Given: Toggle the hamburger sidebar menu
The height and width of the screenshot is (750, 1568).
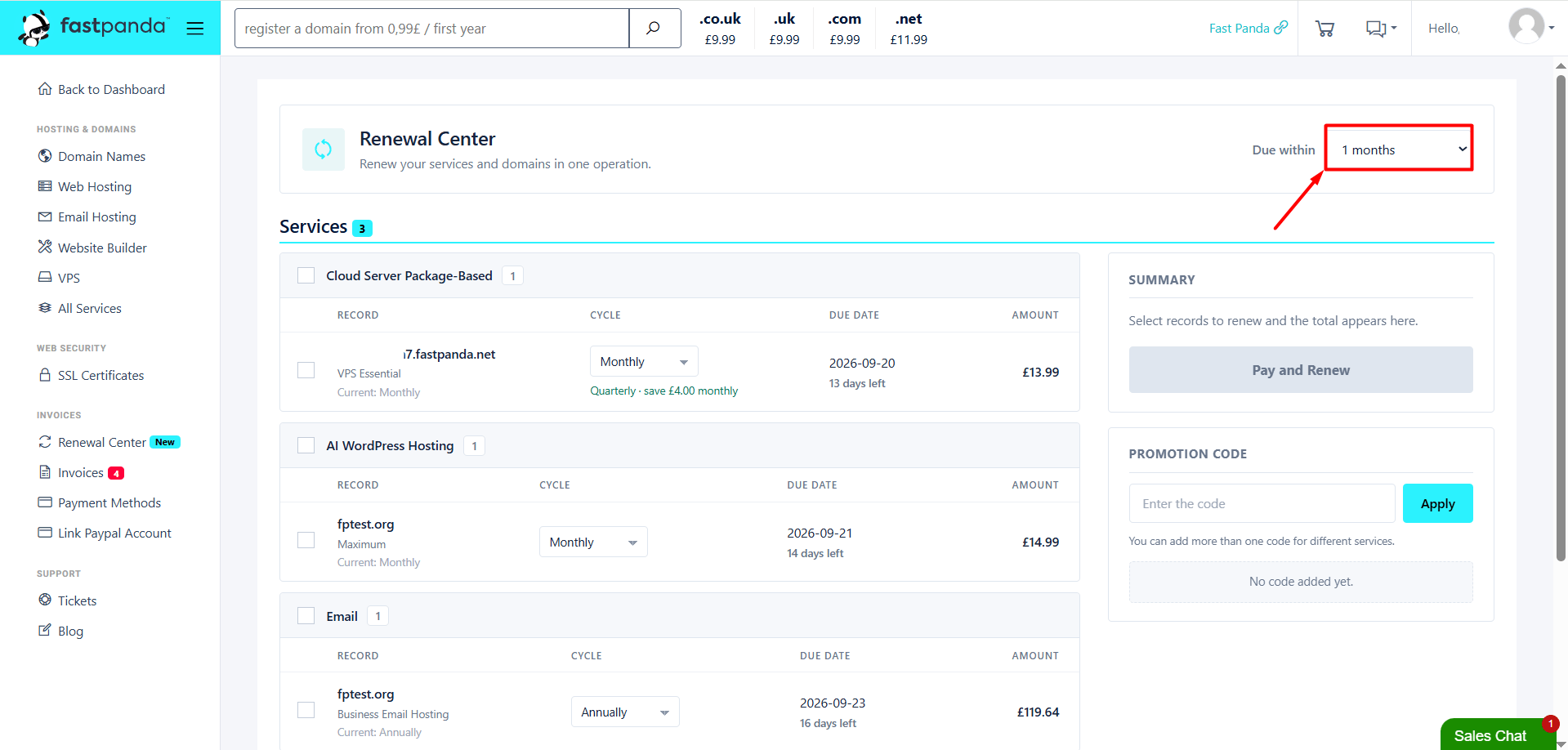Looking at the screenshot, I should pos(194,29).
